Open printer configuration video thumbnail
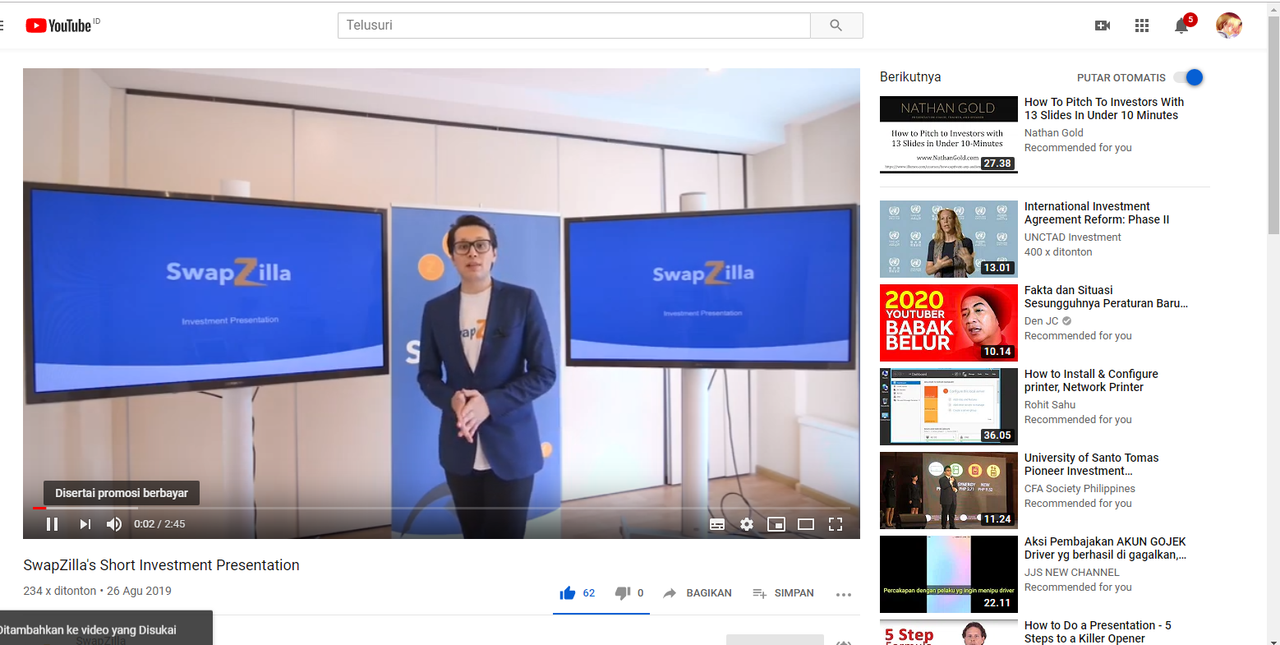Screen dimensions: 1280x645 coord(949,407)
